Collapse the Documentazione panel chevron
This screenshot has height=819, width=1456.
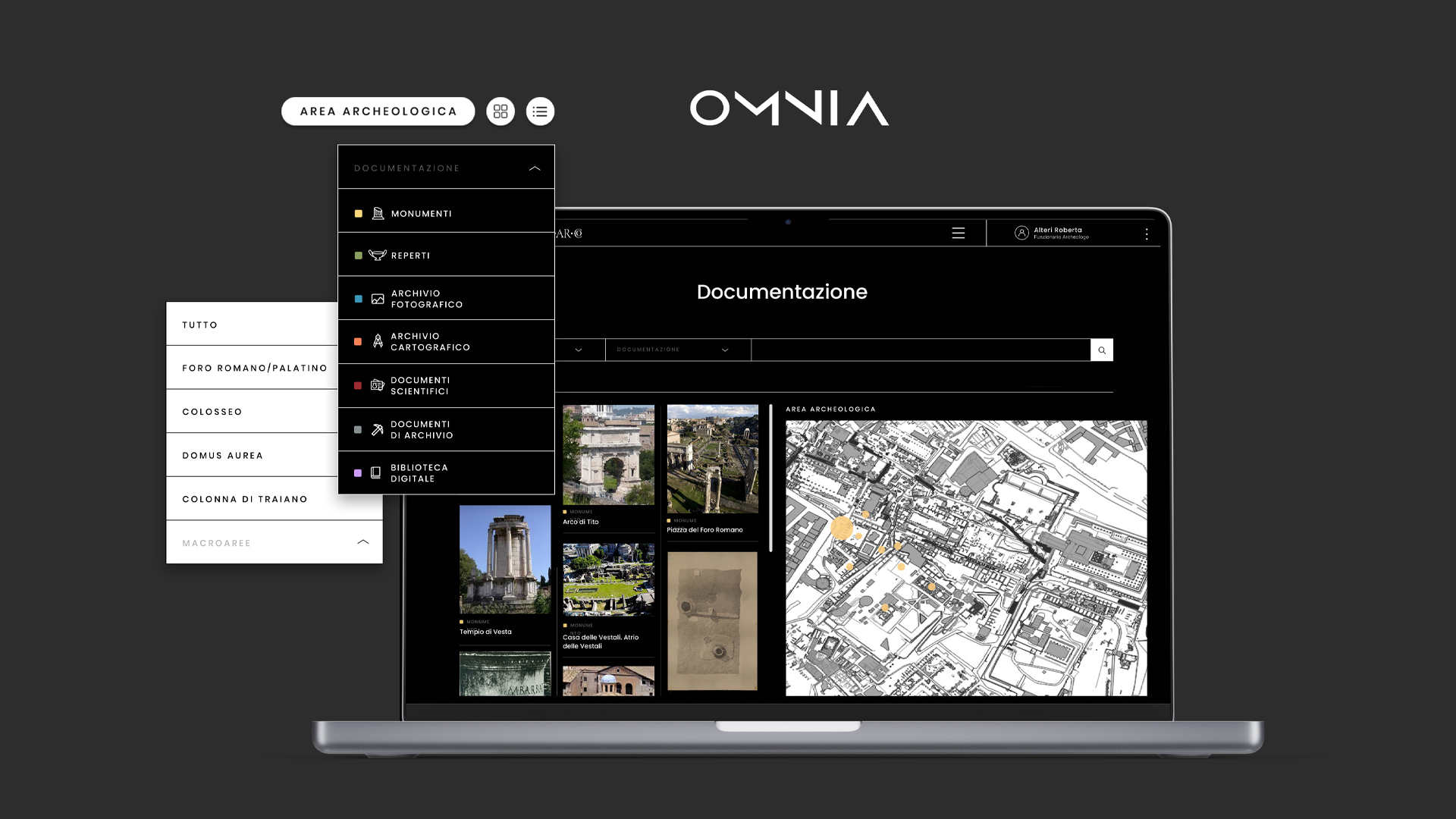(x=535, y=168)
